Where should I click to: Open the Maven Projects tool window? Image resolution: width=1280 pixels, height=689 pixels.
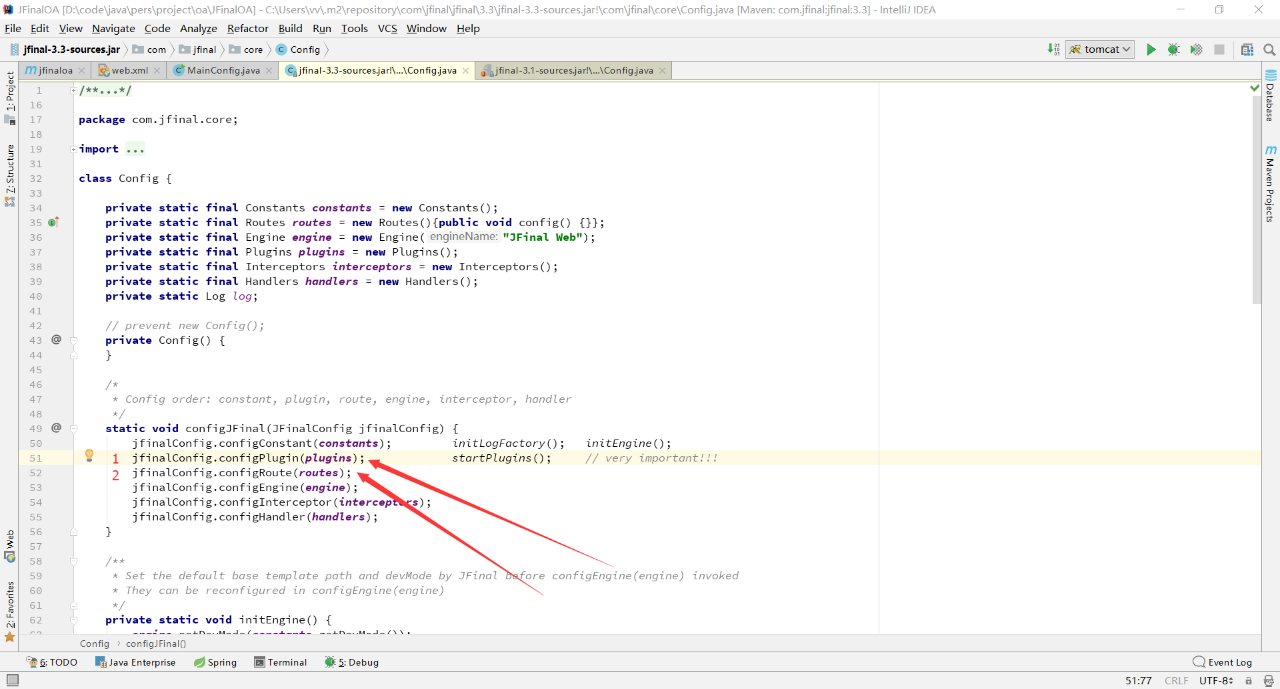click(1270, 184)
